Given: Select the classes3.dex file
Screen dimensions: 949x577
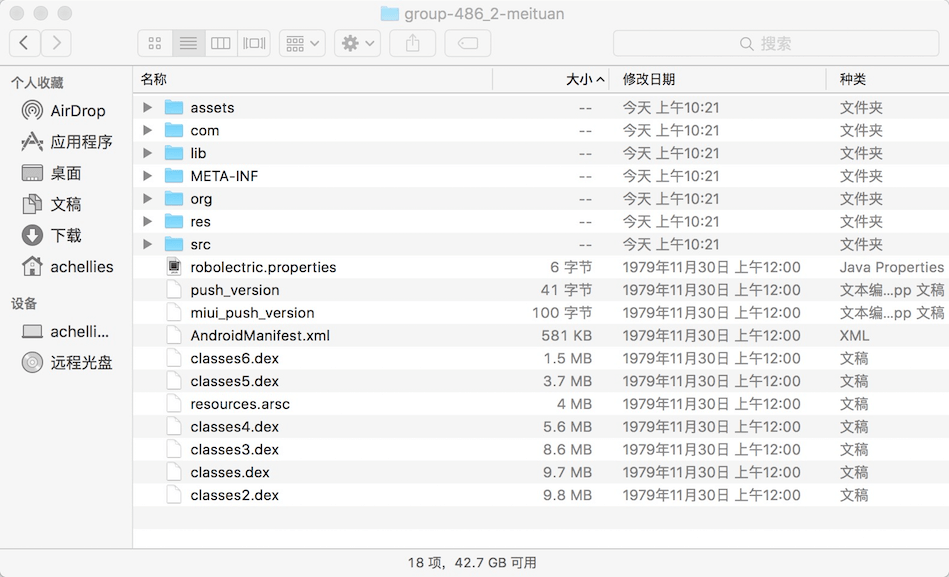Looking at the screenshot, I should (235, 450).
